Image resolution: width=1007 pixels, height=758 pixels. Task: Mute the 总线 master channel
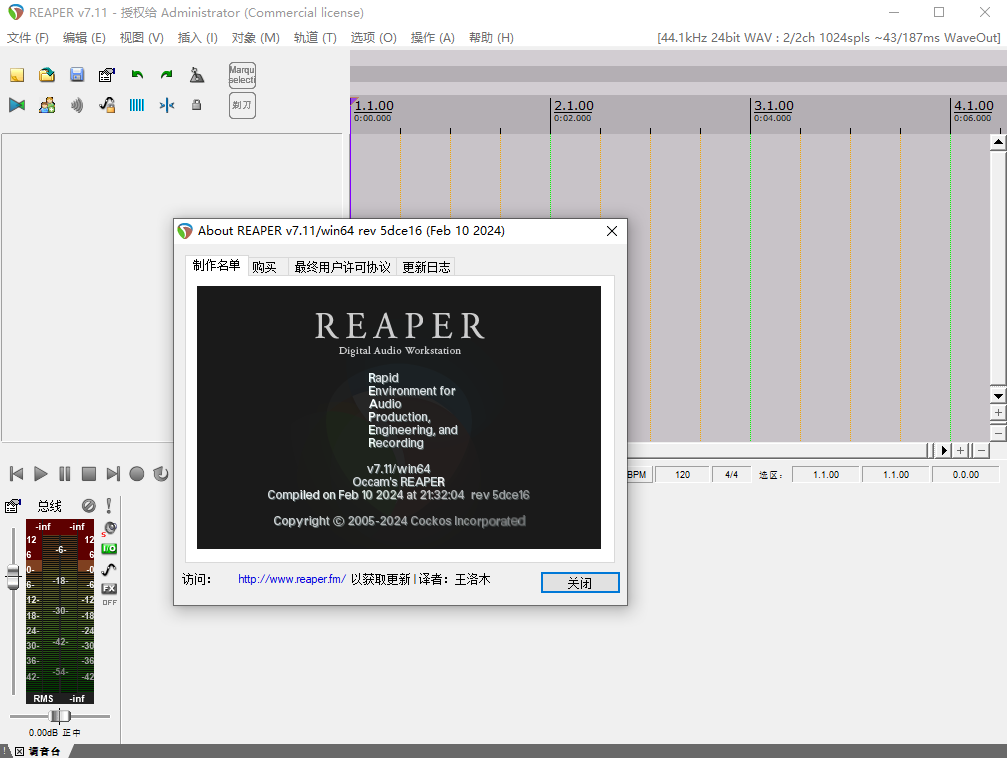(88, 507)
